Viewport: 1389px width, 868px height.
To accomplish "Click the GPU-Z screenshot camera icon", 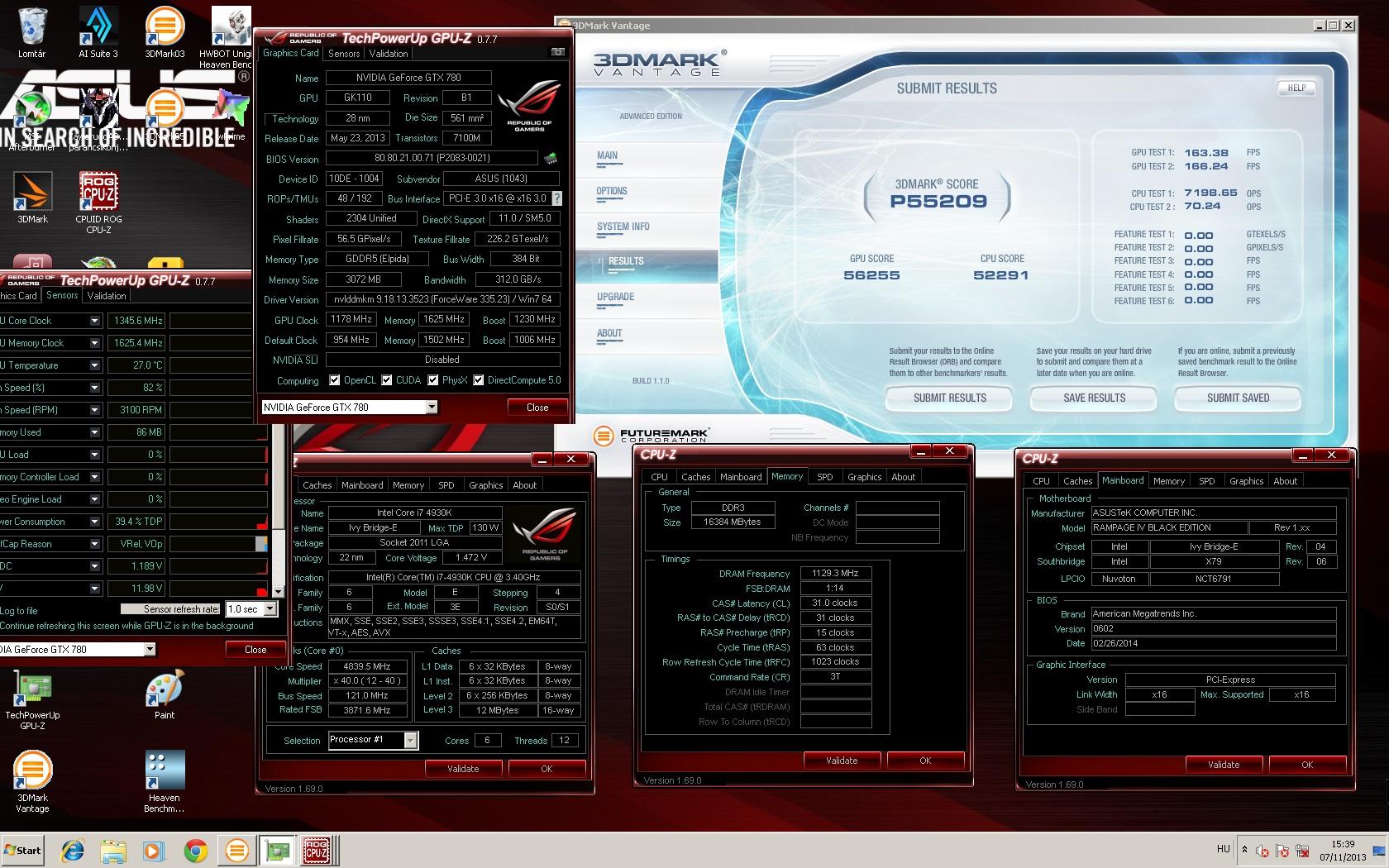I will 558,52.
